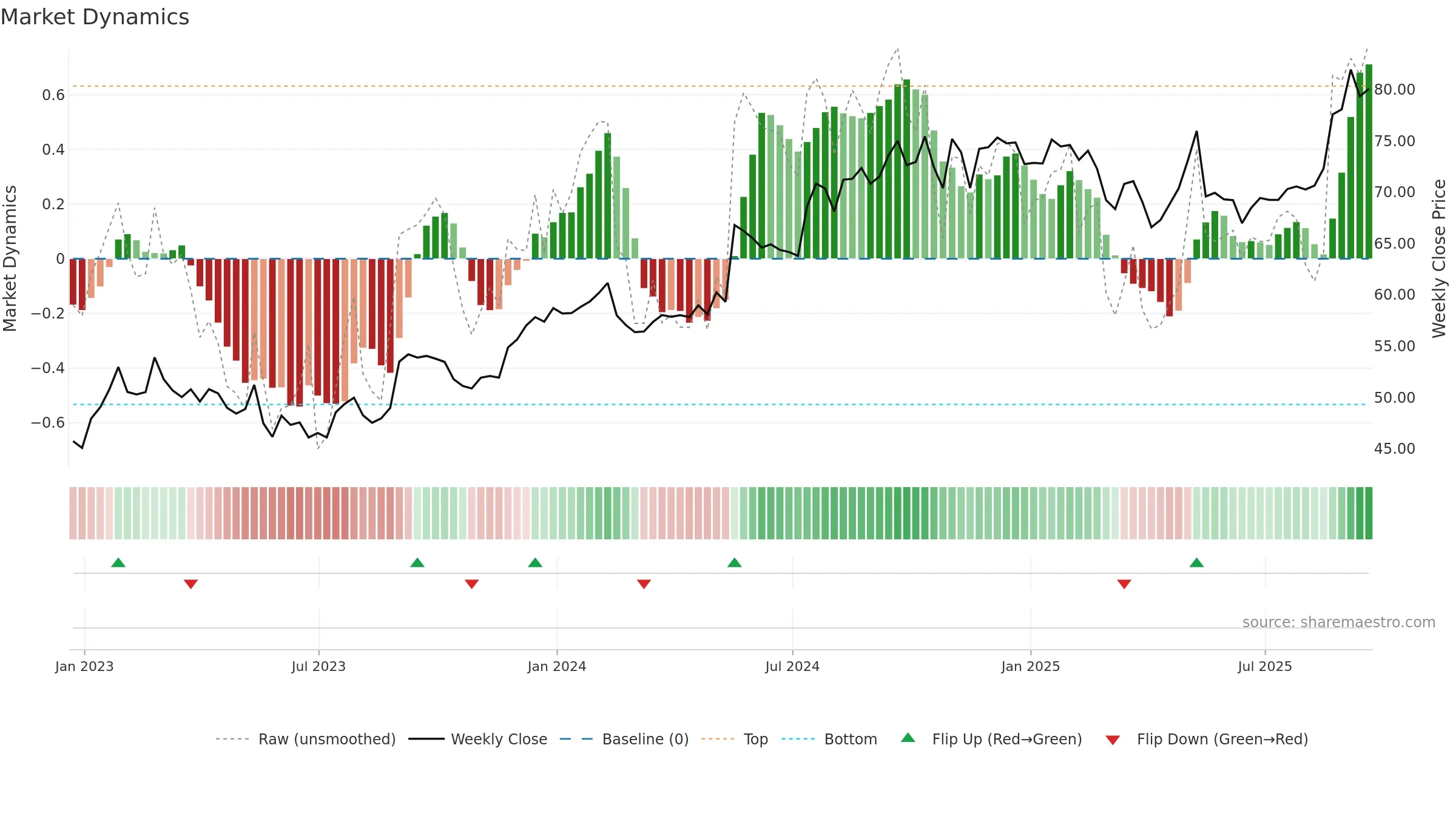
Task: Click the solid black line legend swatch
Action: pyautogui.click(x=426, y=739)
